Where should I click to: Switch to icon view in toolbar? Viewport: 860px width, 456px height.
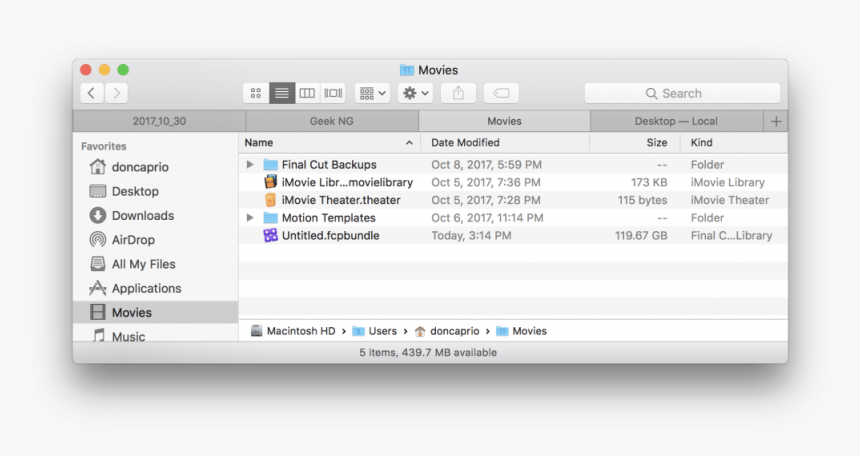[x=256, y=93]
